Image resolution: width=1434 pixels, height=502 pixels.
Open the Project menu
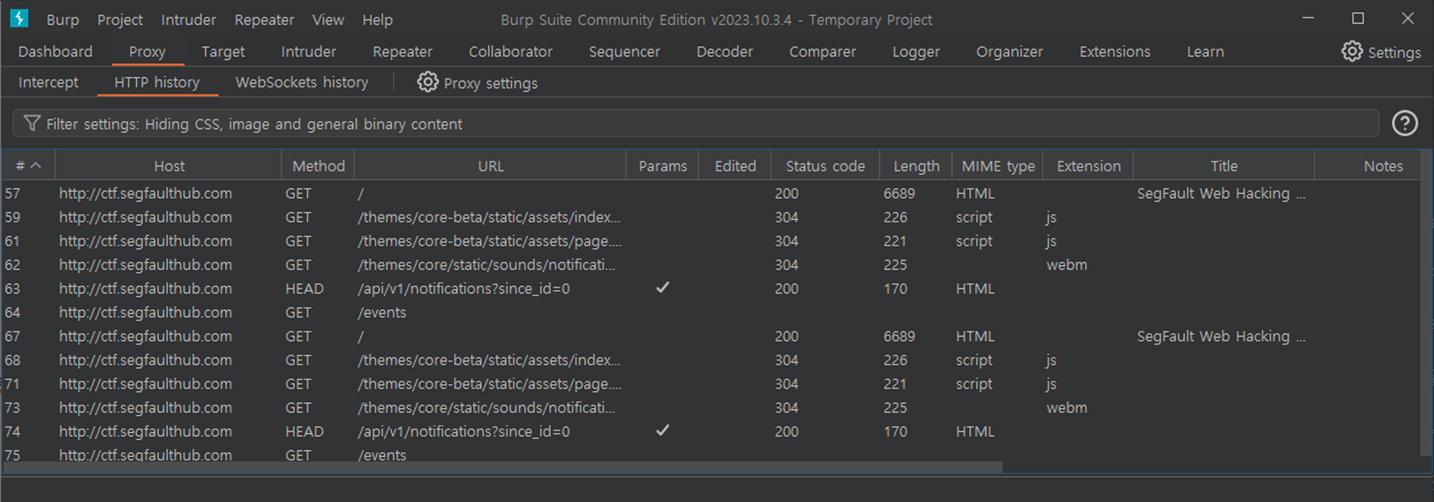point(120,19)
